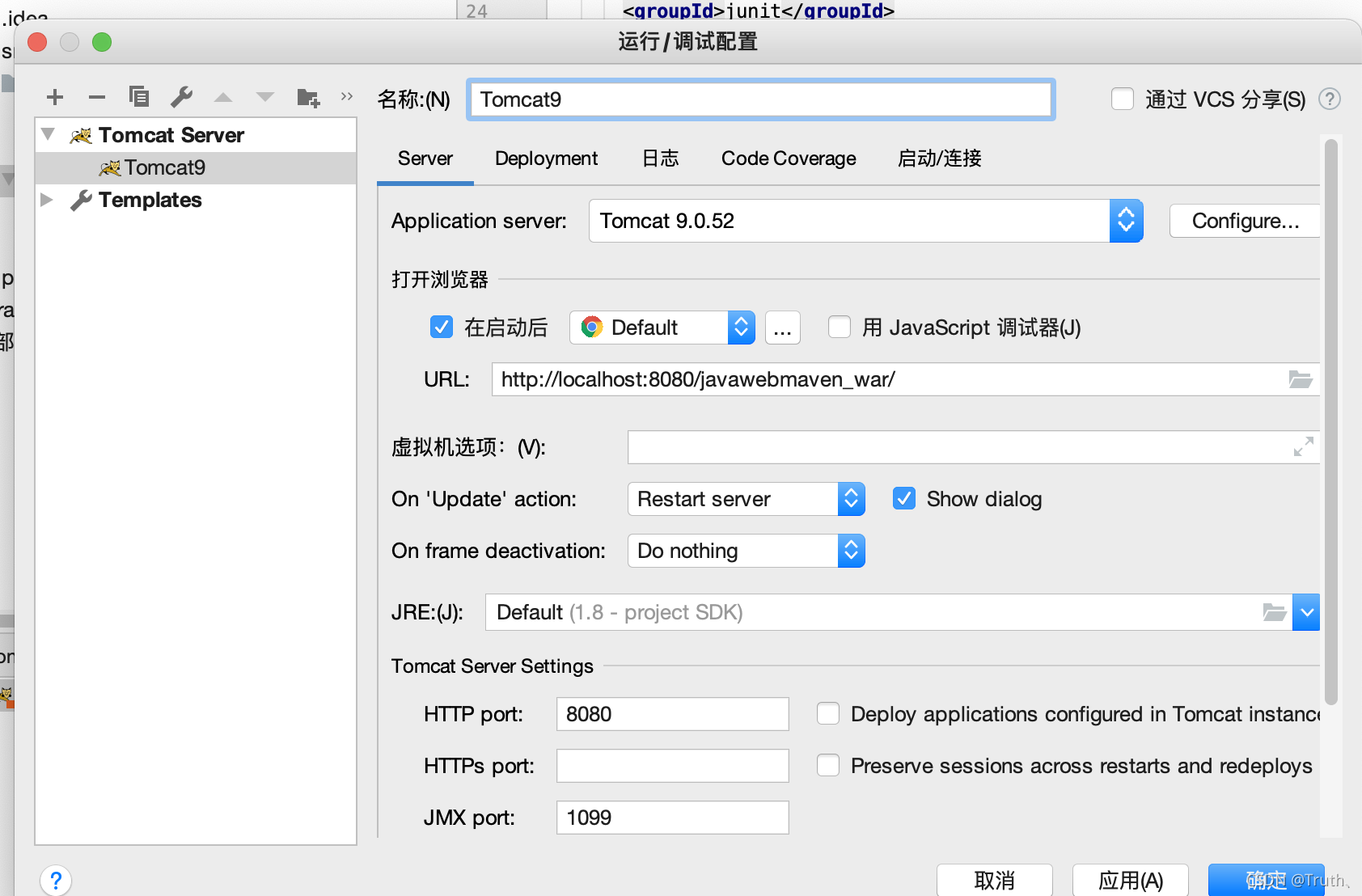The width and height of the screenshot is (1362, 896).
Task: Toggle the Show dialog checkbox
Action: pyautogui.click(x=904, y=498)
